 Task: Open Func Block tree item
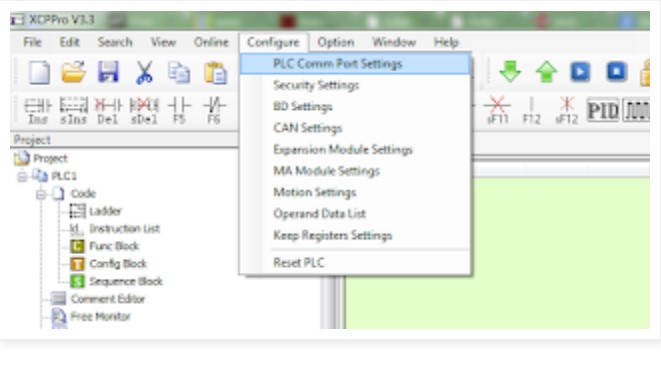[114, 246]
